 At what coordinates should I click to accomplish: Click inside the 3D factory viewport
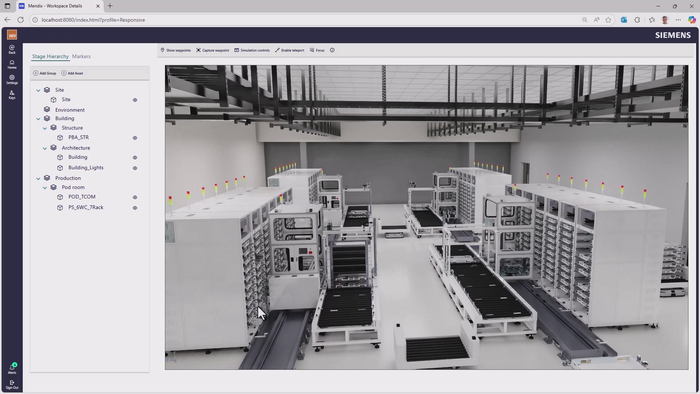[426, 217]
